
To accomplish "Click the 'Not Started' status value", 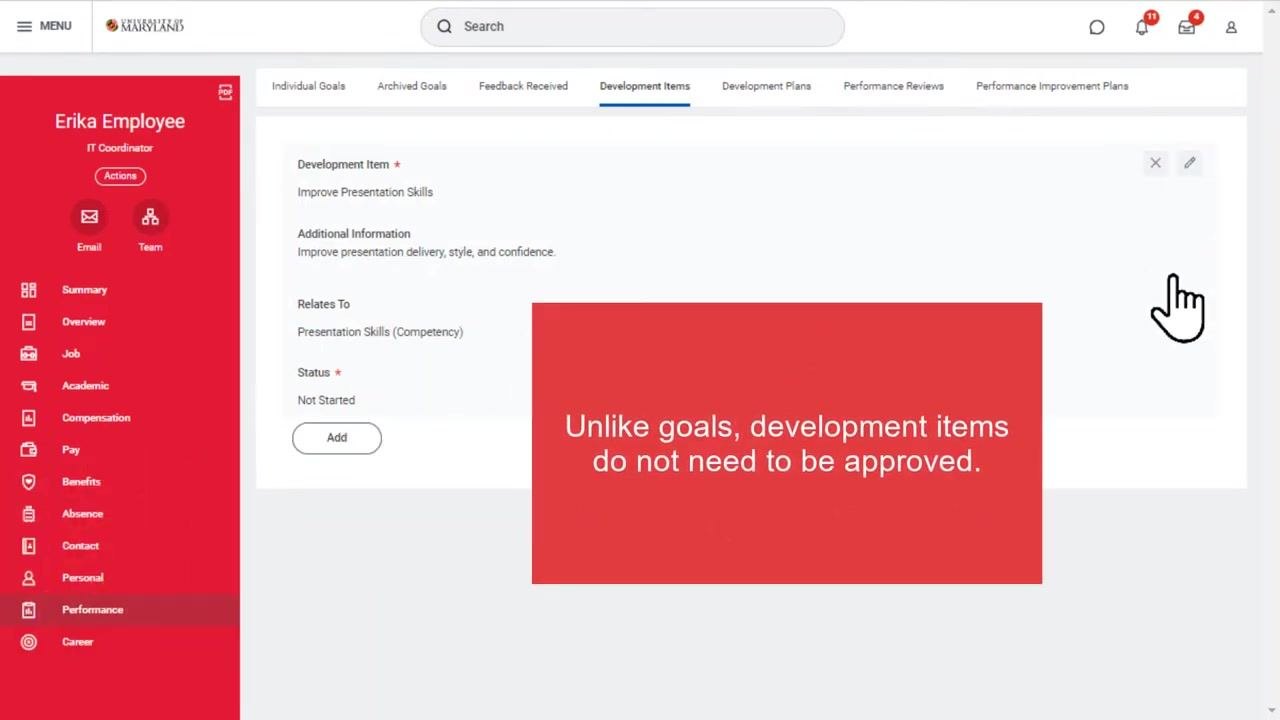I will (x=326, y=400).
